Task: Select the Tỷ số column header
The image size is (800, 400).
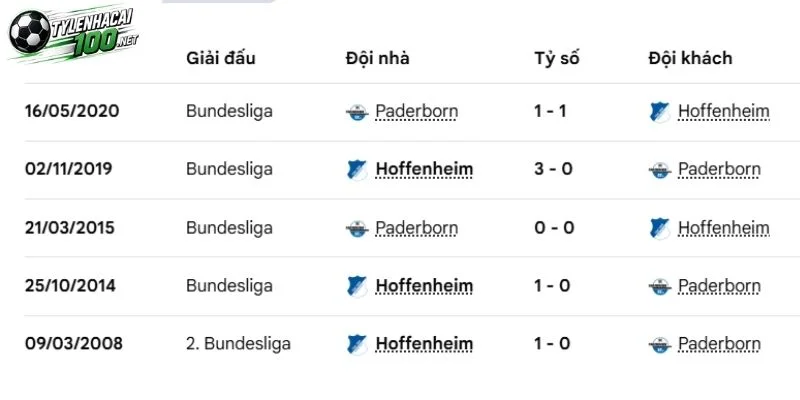Action: click(x=557, y=58)
